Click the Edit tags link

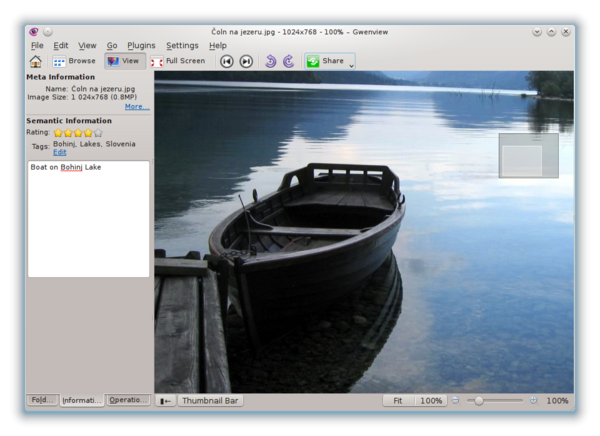(59, 152)
